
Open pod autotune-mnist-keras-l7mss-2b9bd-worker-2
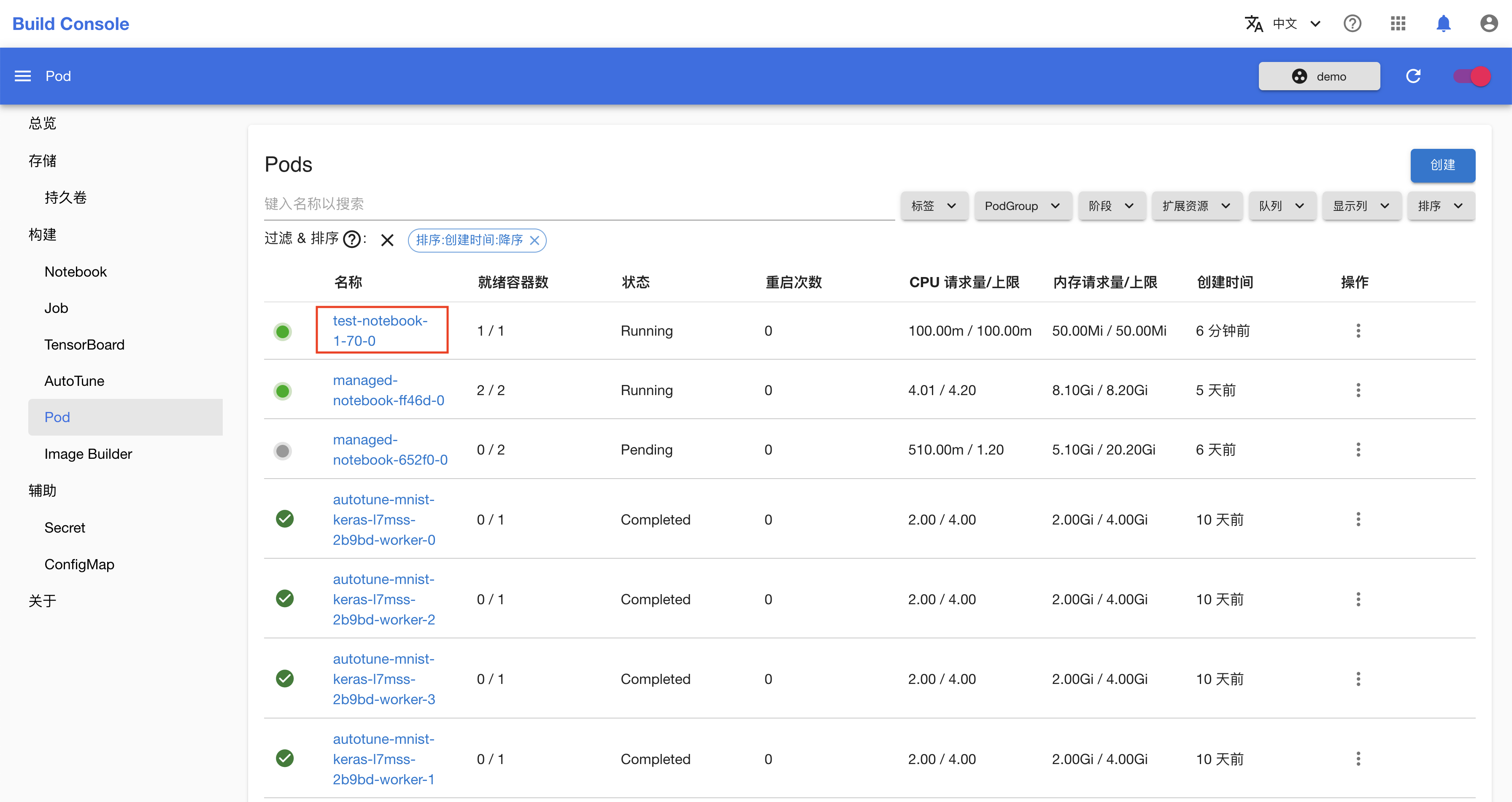pyautogui.click(x=384, y=599)
